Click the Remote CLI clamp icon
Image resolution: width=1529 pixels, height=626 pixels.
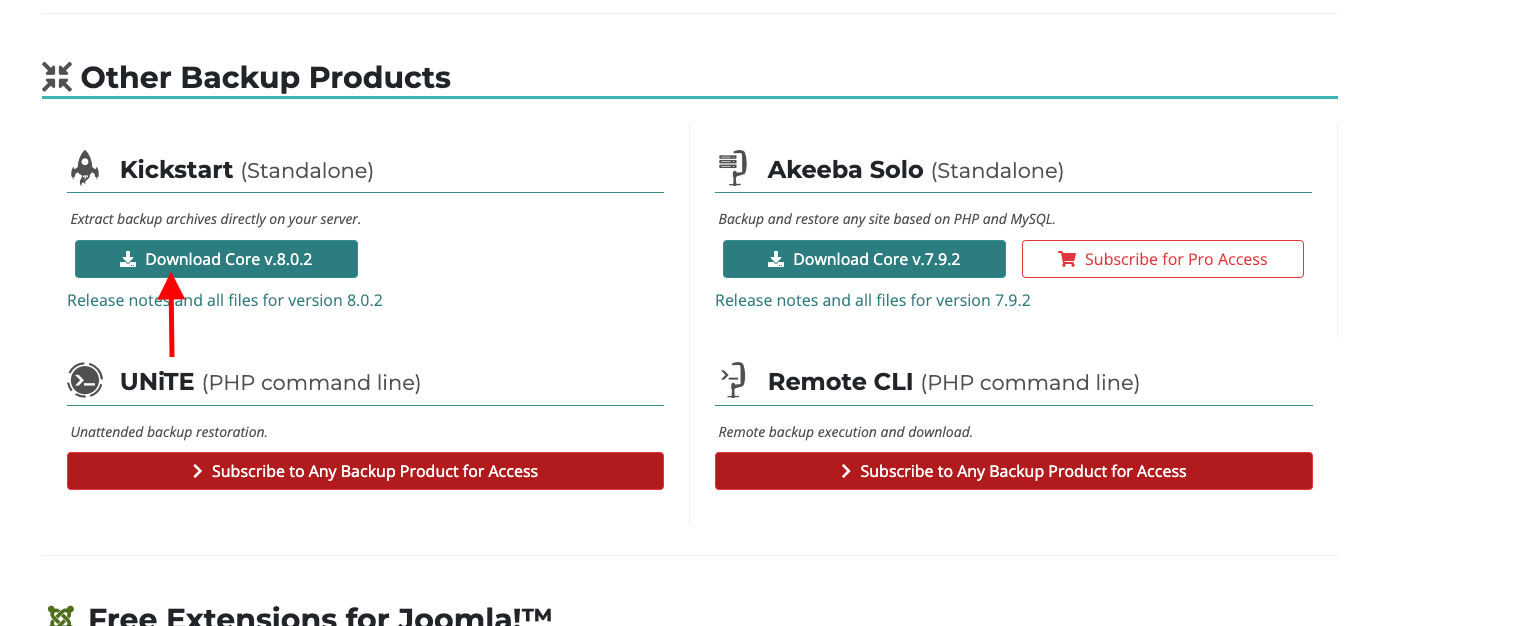pyautogui.click(x=733, y=380)
